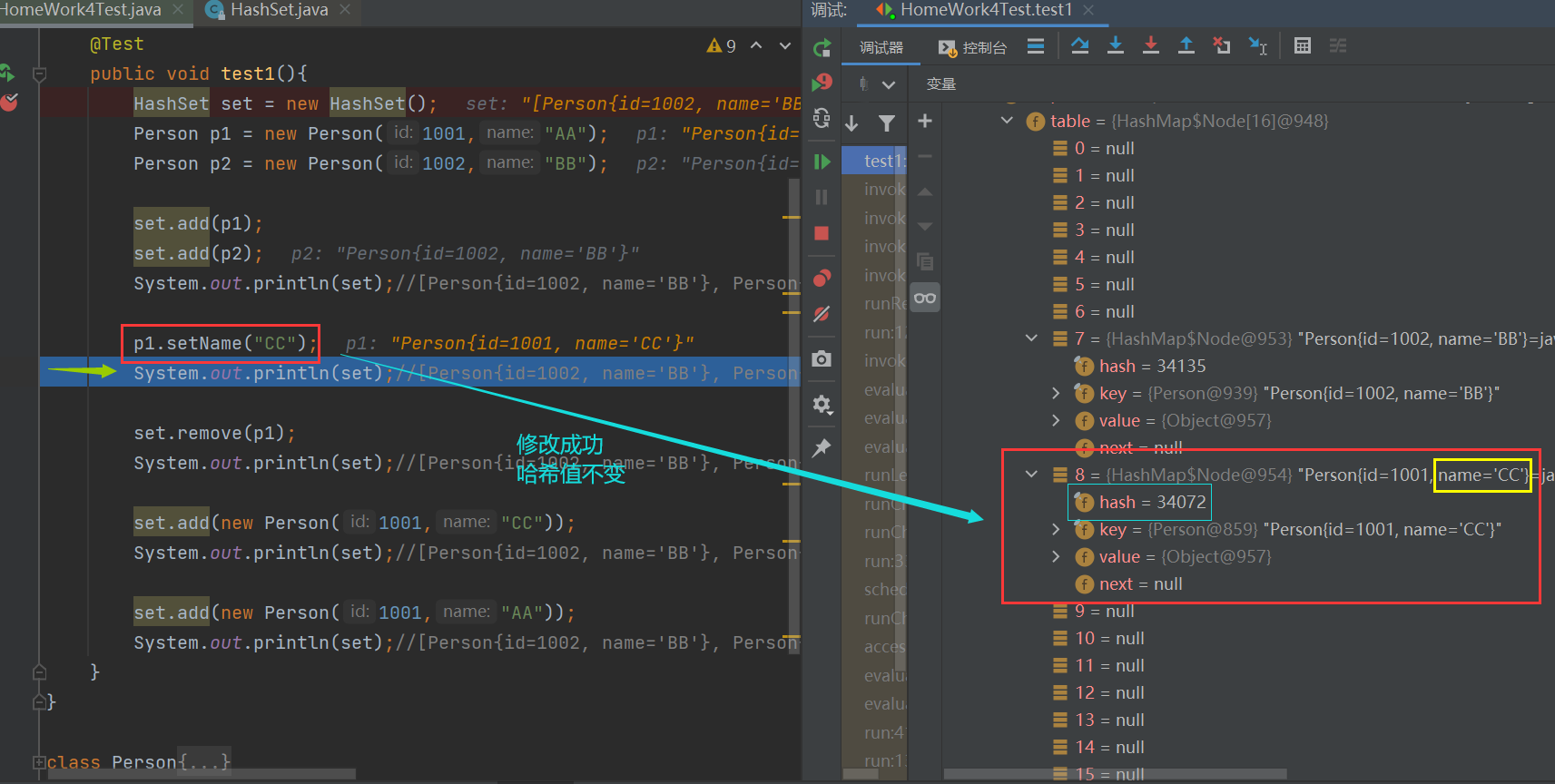1555x784 pixels.
Task: Close HashSet.java tab
Action: tap(345, 10)
